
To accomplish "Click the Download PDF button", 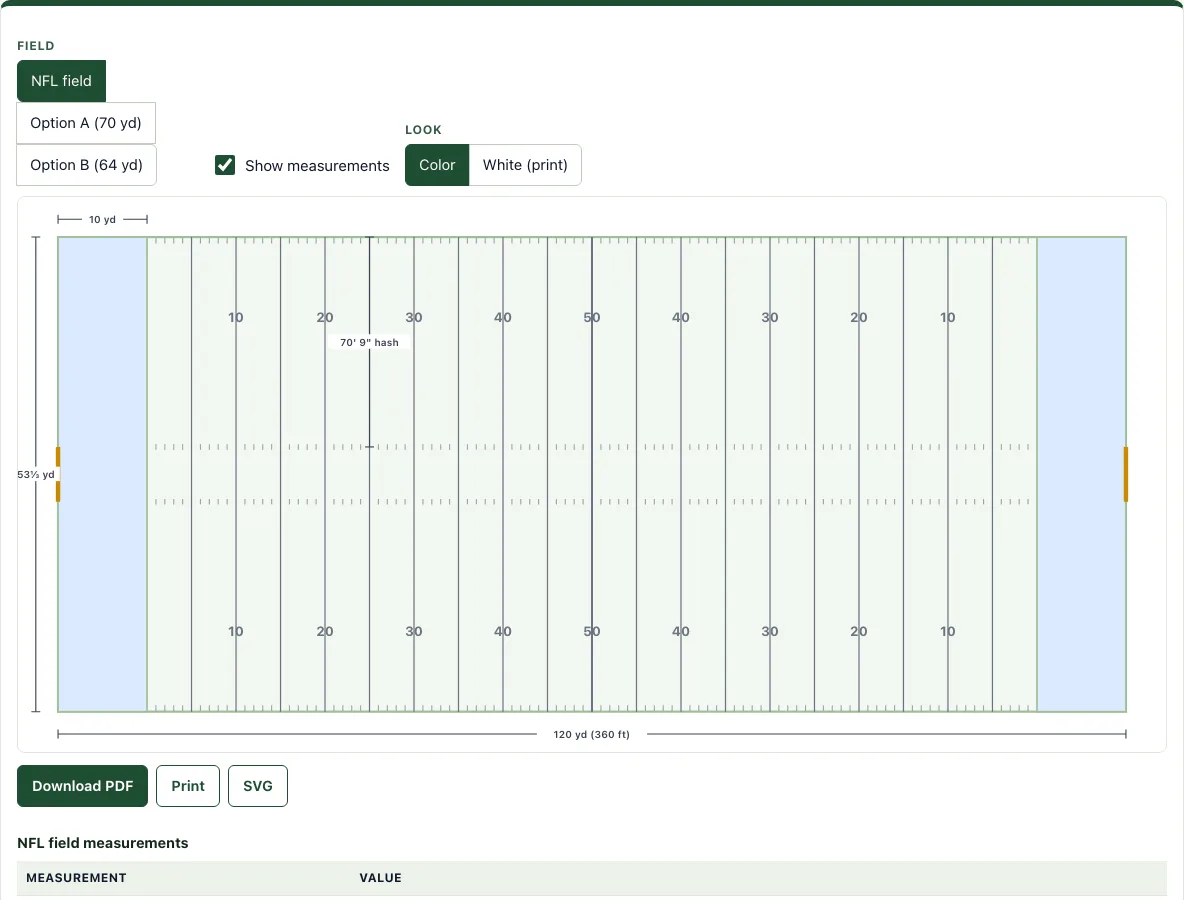I will 82,786.
